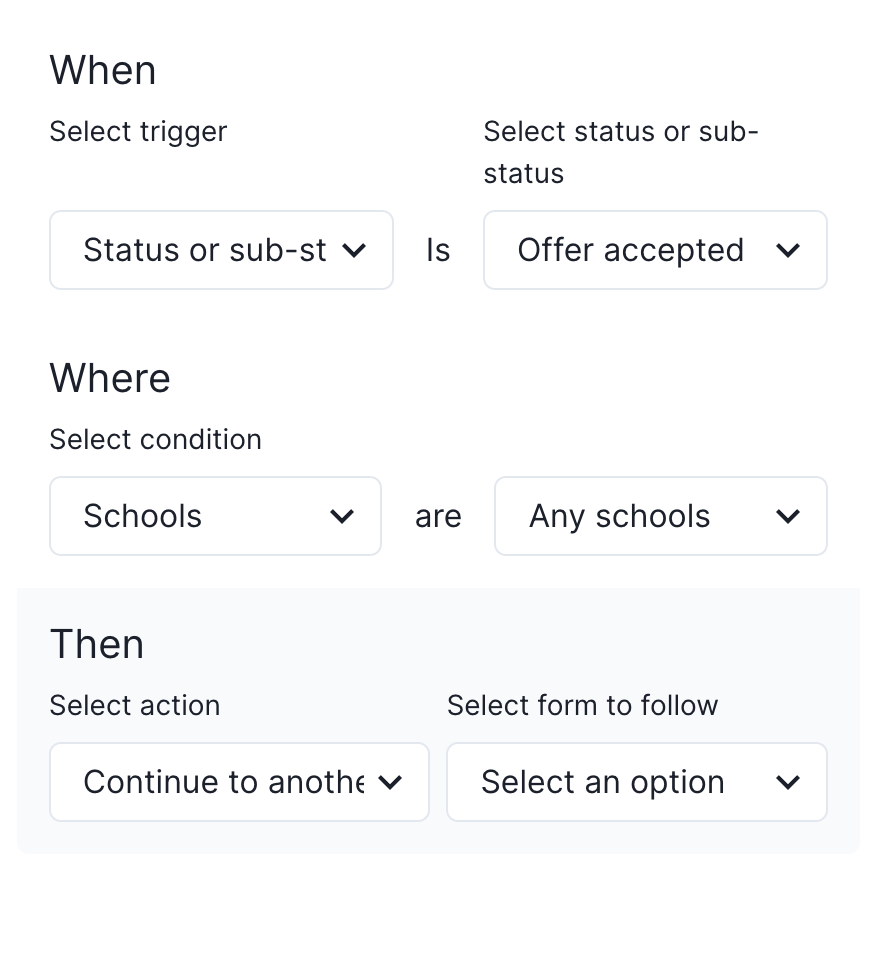The width and height of the screenshot is (890, 954).
Task: Click the chevron arrow in the trigger field
Action: pos(354,250)
